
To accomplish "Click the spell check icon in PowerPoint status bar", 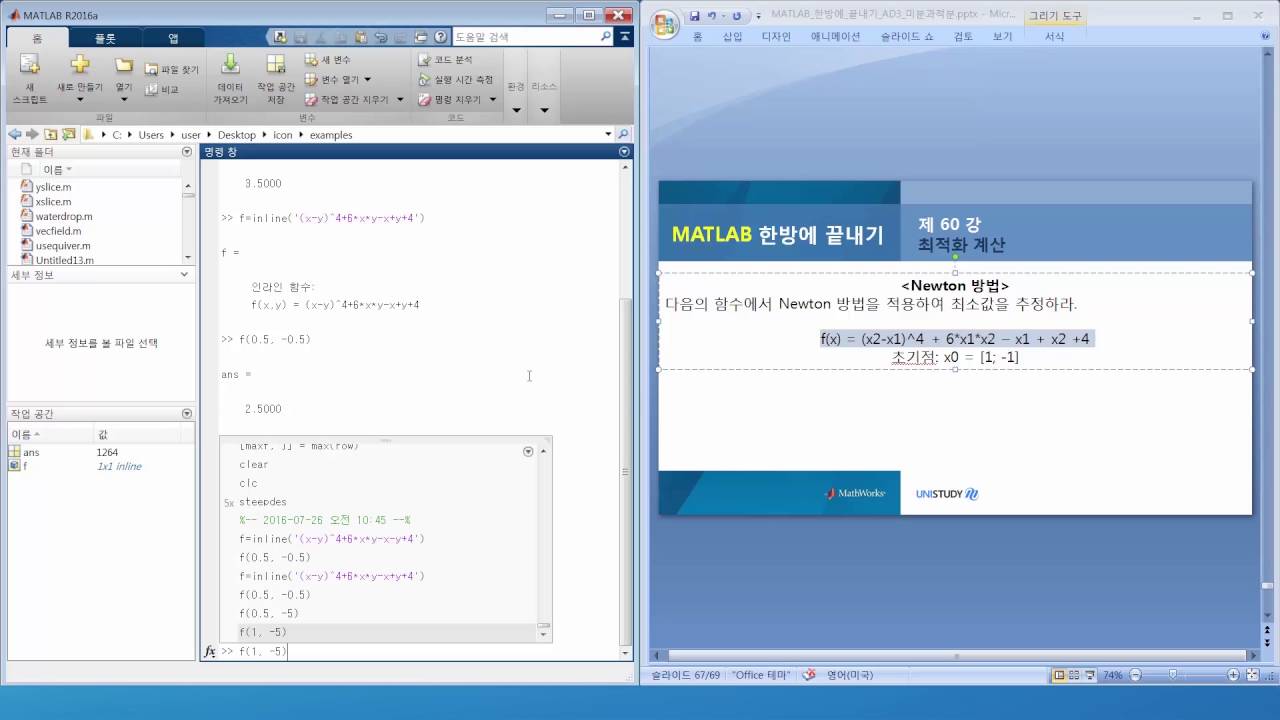I will tap(808, 675).
